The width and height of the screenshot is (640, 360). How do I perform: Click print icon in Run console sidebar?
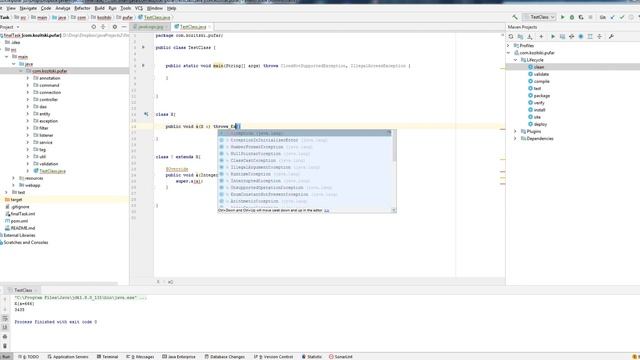click(5, 336)
